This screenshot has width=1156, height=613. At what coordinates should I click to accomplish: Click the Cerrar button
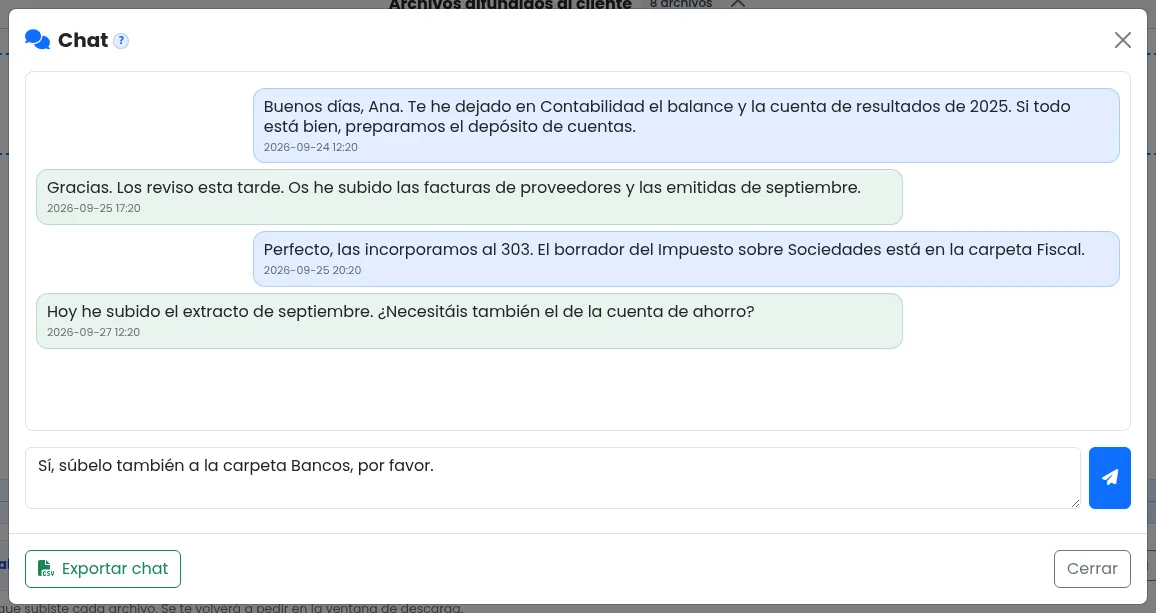[1092, 569]
